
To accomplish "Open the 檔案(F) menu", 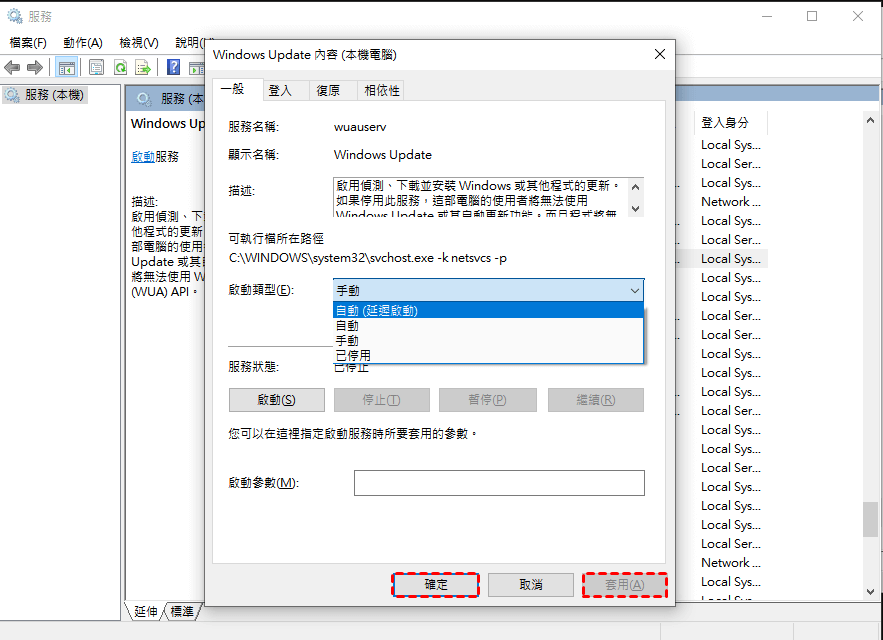I will pos(28,43).
